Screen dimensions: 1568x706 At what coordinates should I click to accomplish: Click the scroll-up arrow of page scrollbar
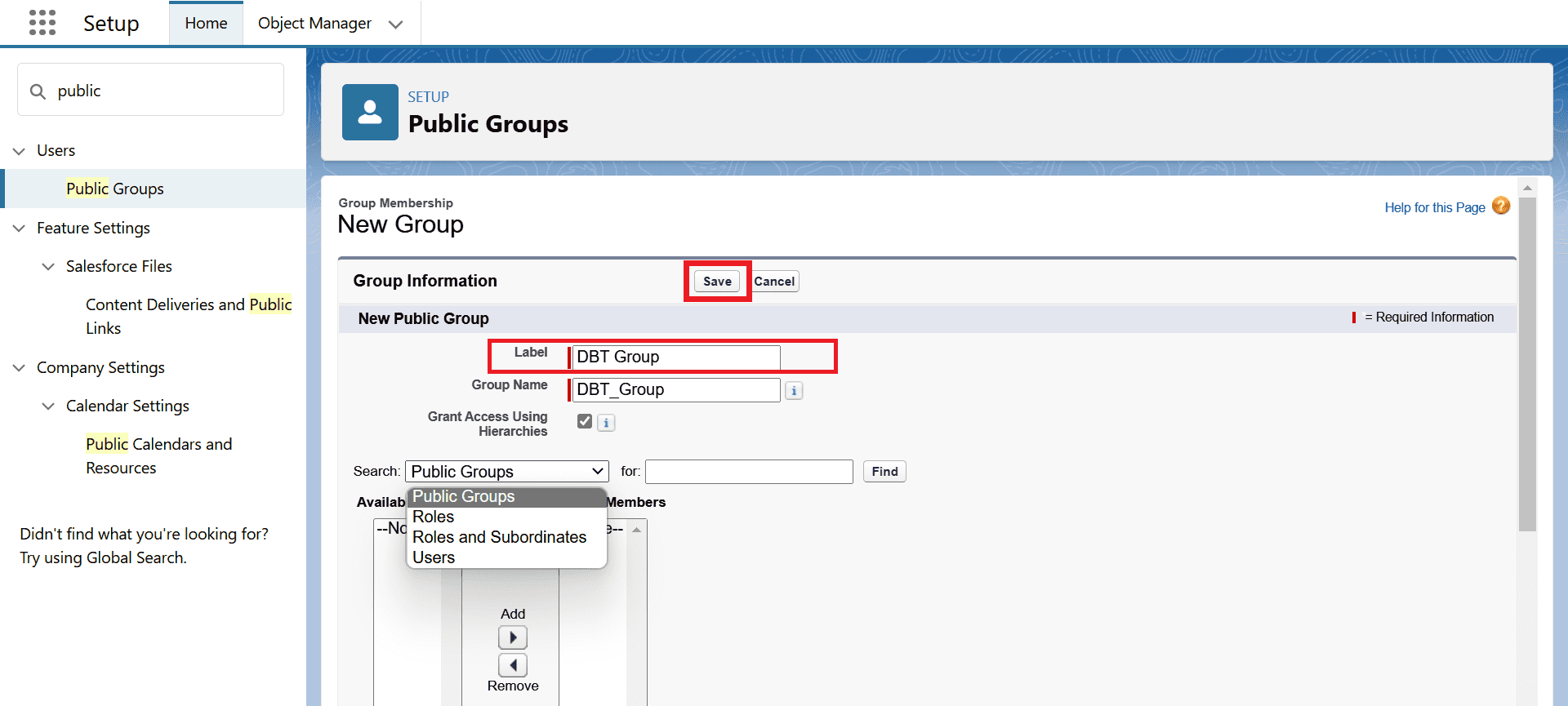1527,188
